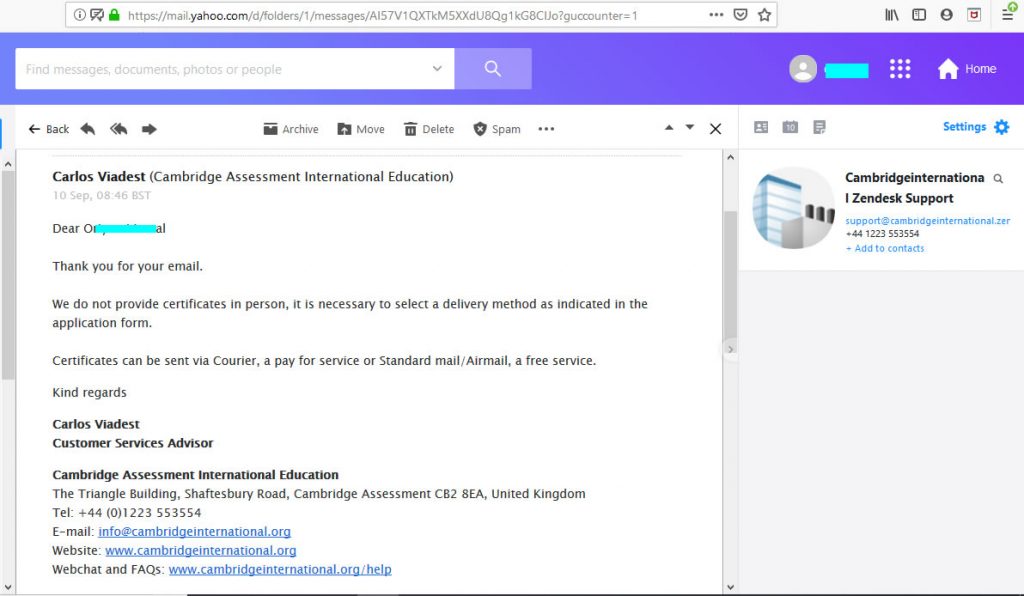Click the magnifier search button

click(493, 69)
